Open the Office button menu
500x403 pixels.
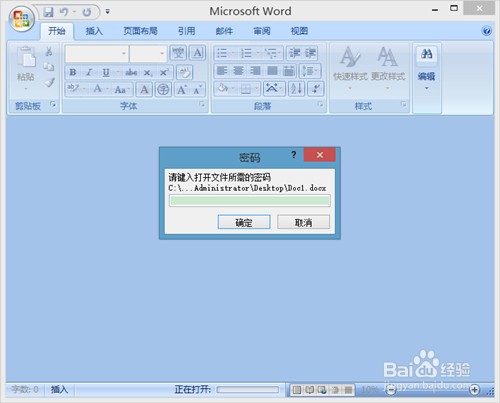pyautogui.click(x=21, y=18)
